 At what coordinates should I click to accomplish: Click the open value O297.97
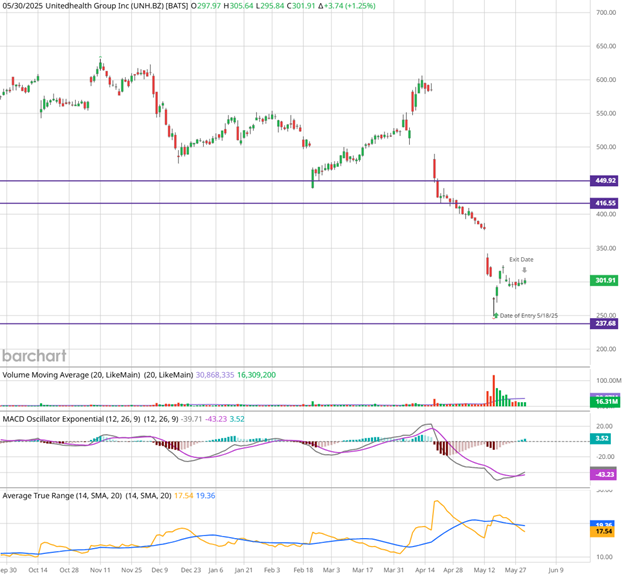(x=205, y=6)
